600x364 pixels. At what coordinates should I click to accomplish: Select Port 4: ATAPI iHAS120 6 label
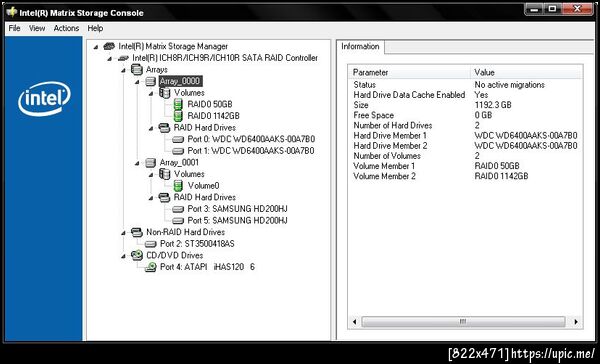click(207, 267)
